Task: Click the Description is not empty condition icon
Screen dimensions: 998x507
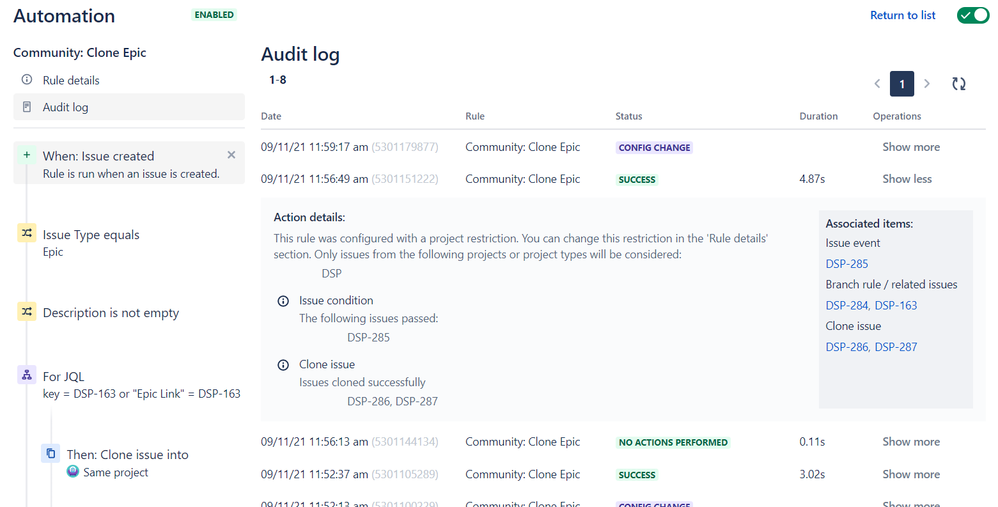Action: 27,312
